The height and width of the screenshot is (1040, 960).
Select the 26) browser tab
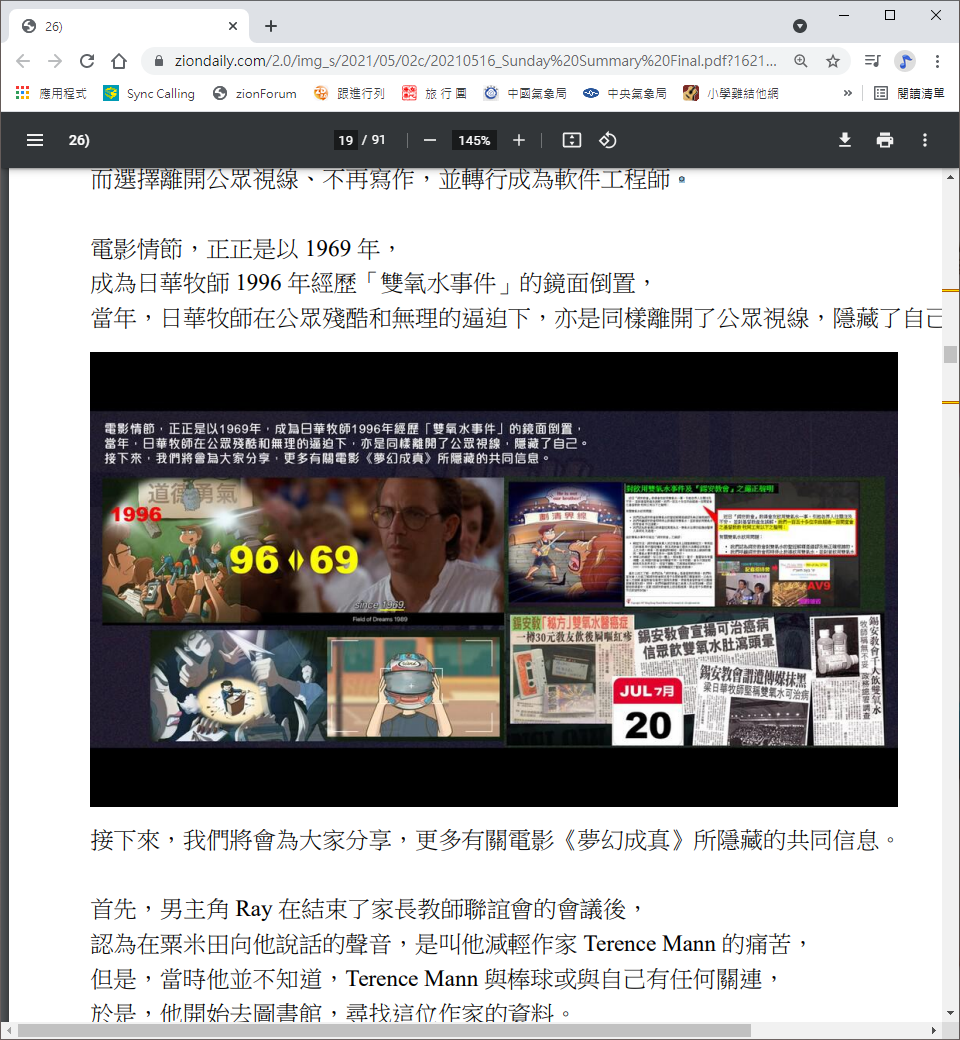129,26
